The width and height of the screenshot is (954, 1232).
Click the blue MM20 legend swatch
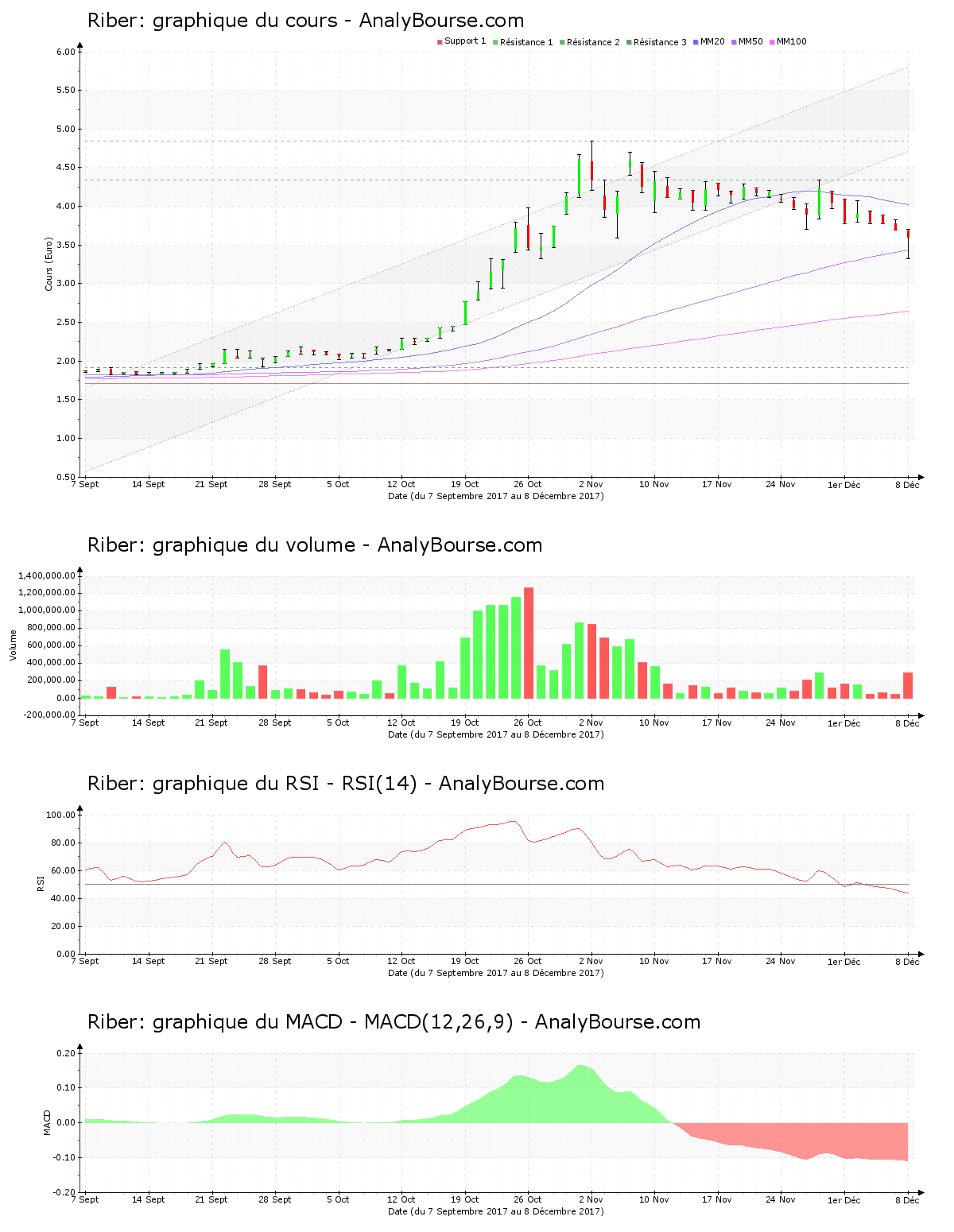click(696, 42)
